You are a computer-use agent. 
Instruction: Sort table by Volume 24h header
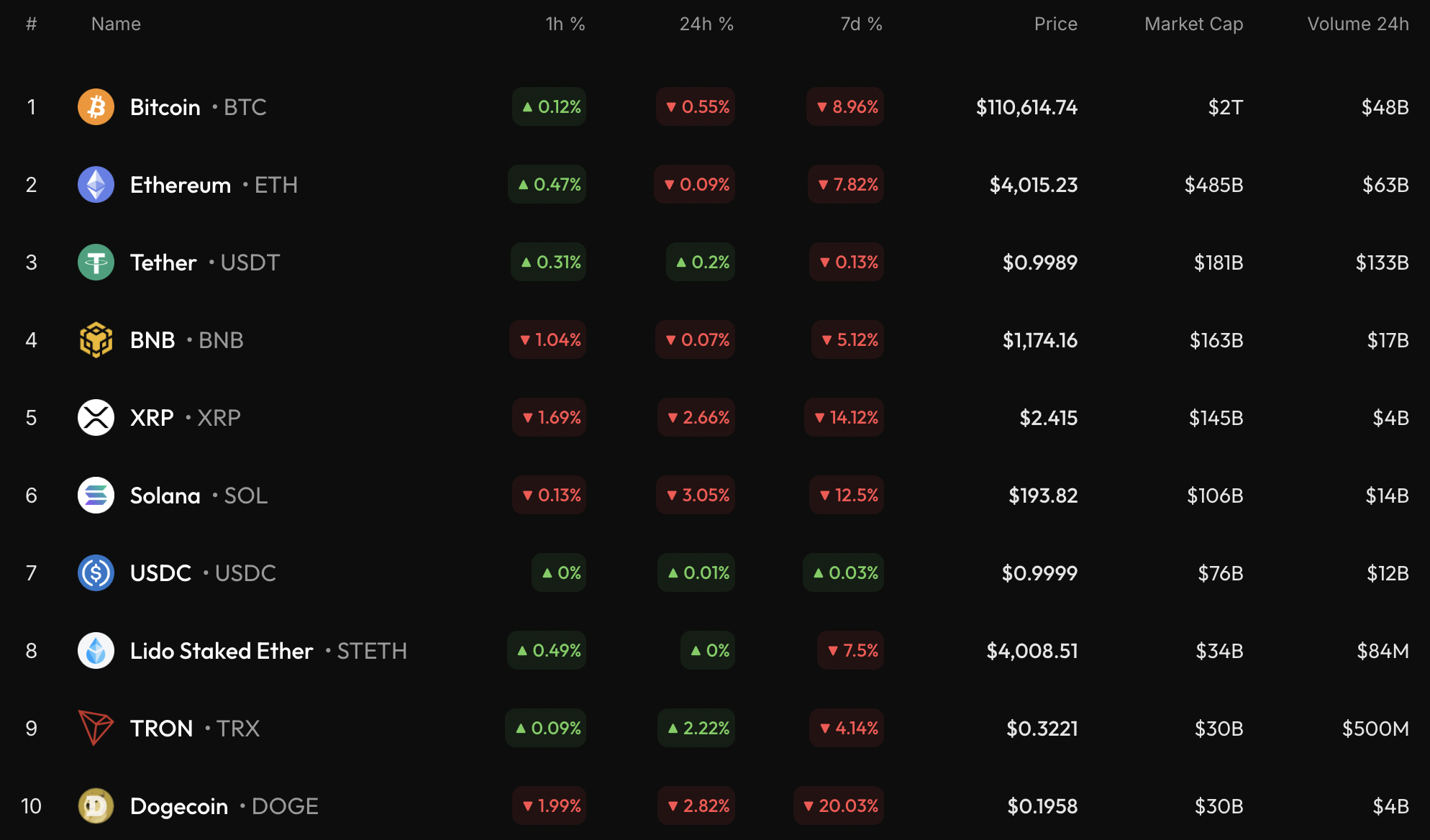(1357, 24)
